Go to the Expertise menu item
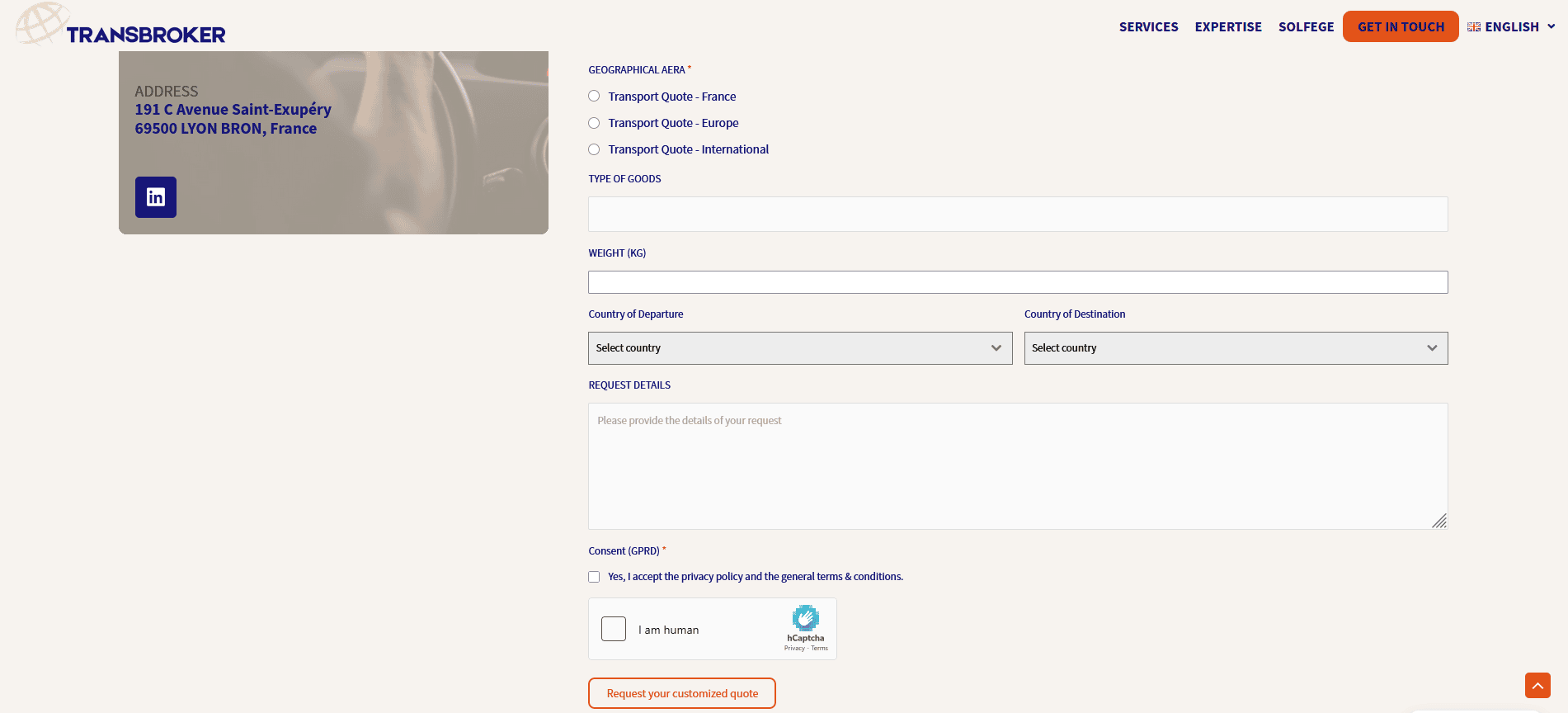1568x713 pixels. coord(1227,27)
